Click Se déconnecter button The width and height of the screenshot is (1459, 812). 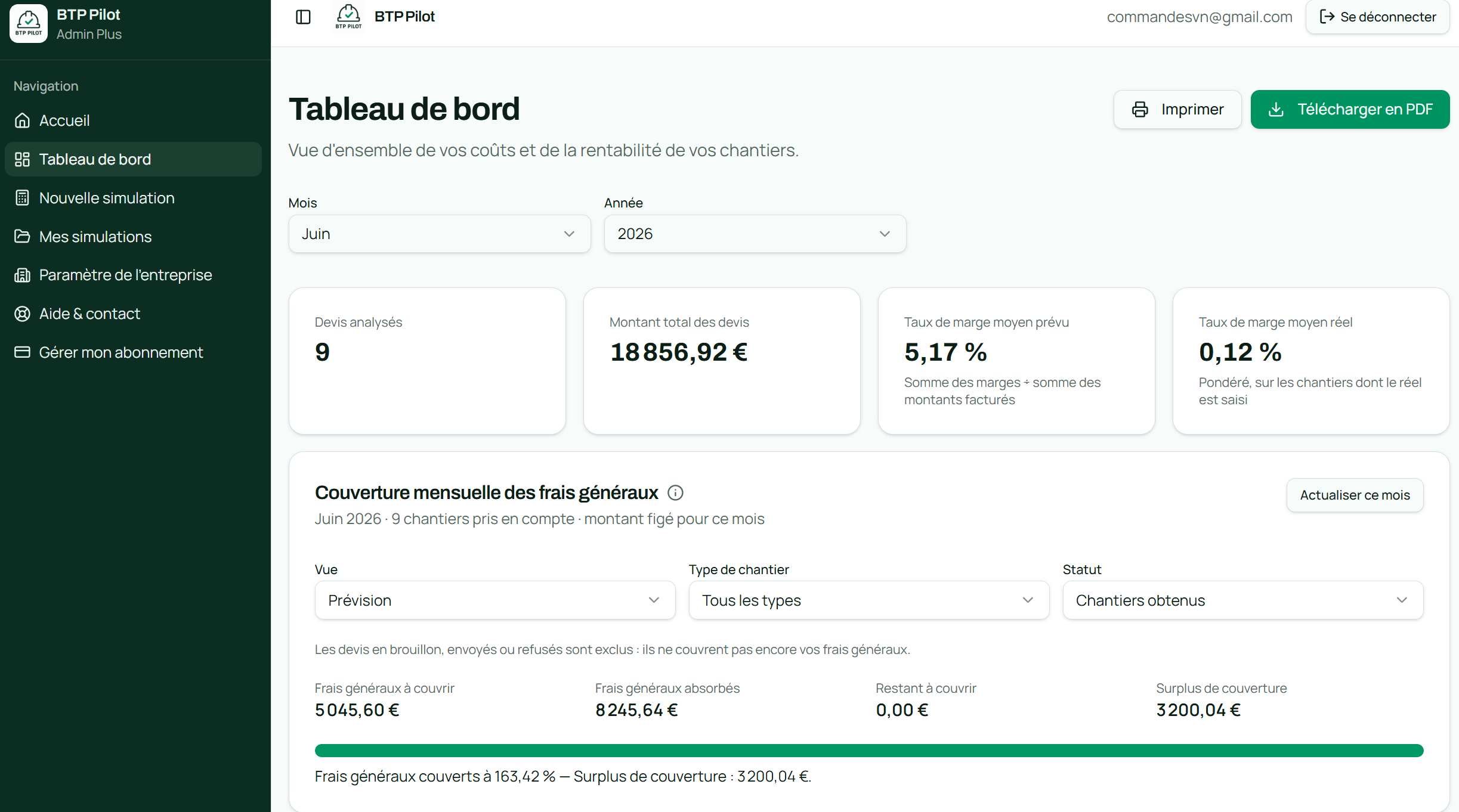pyautogui.click(x=1378, y=17)
